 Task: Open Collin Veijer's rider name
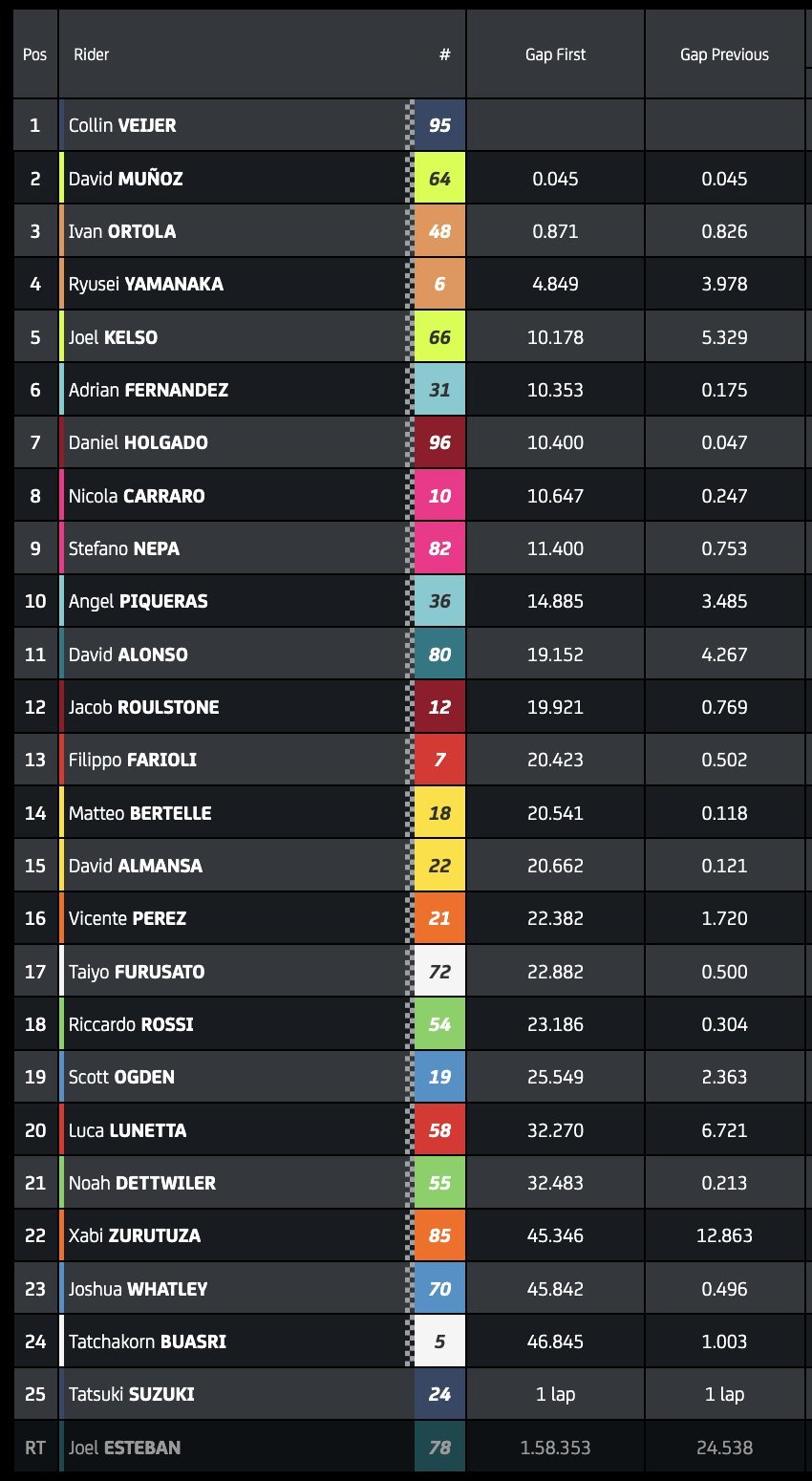click(122, 125)
